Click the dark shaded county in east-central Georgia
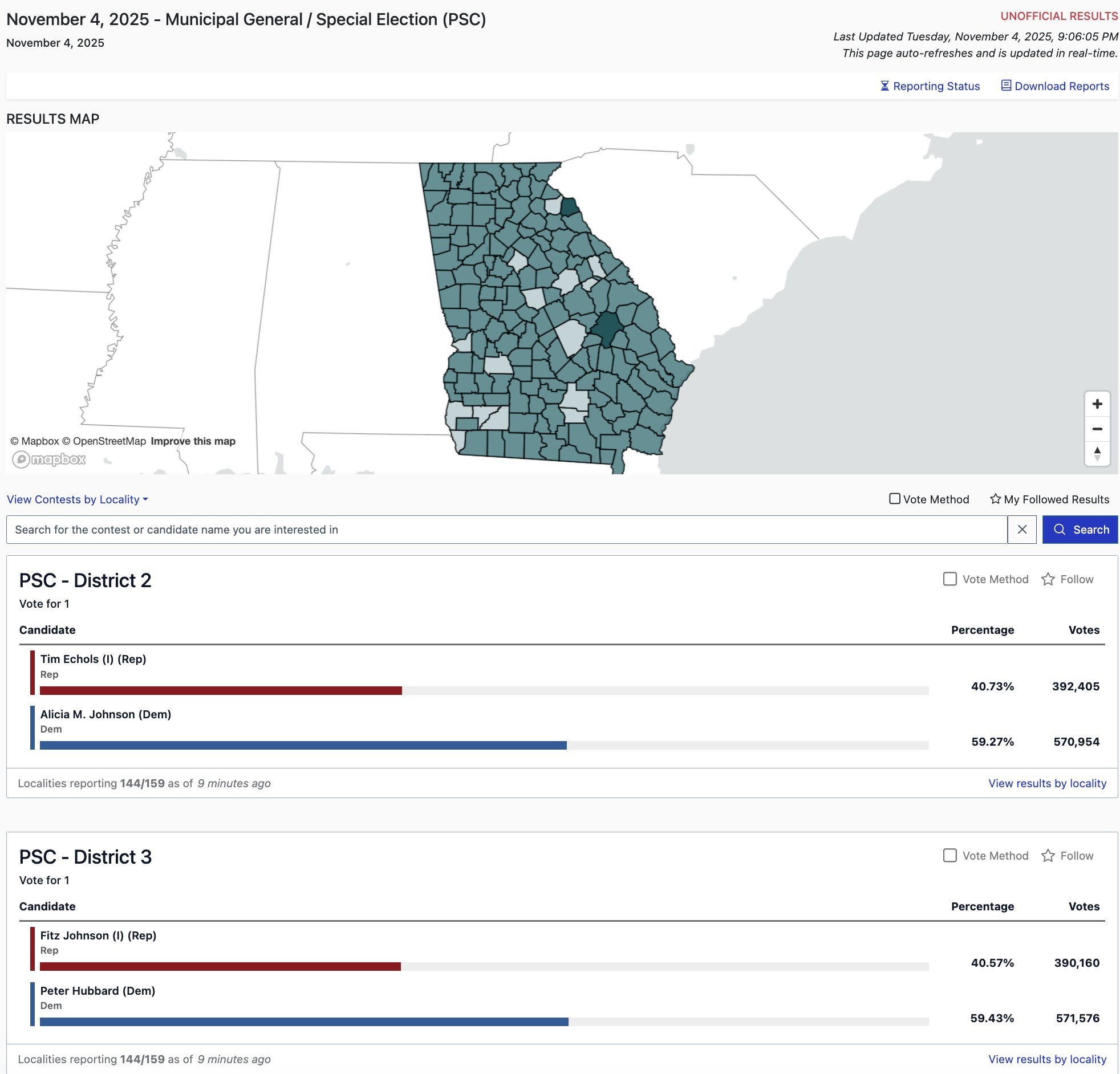The image size is (1120, 1074). [x=607, y=328]
